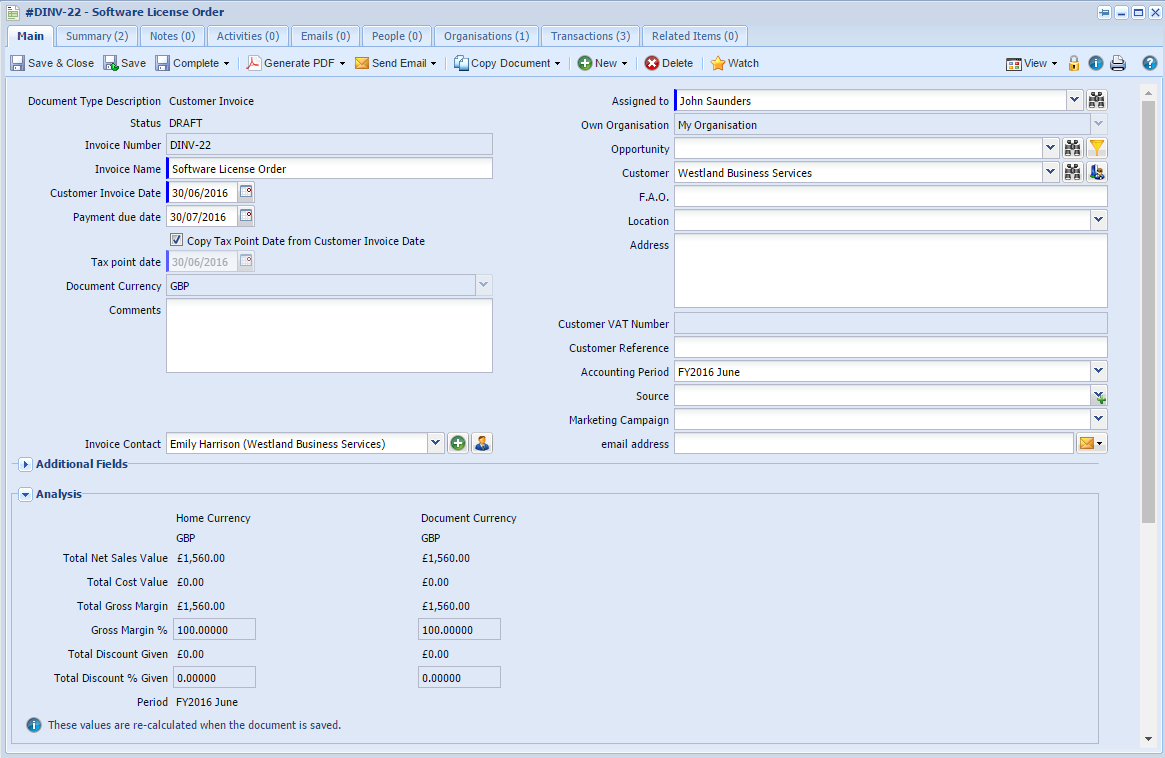Click the document icon in the title bar
Viewport: 1165px width, 758px height.
(13, 12)
